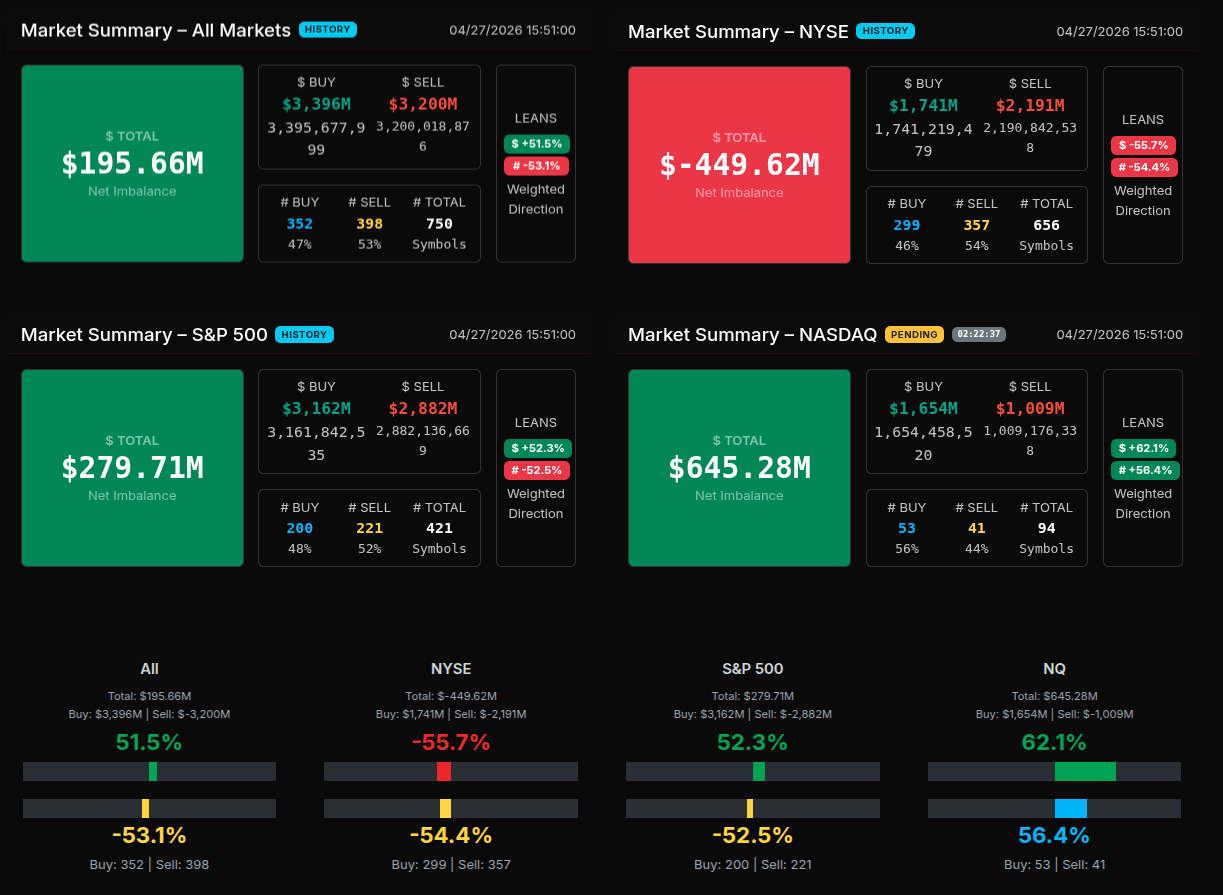1223x895 pixels.
Task: Select the $ +62.1% NASDAQ lean badge
Action: pos(1143,448)
